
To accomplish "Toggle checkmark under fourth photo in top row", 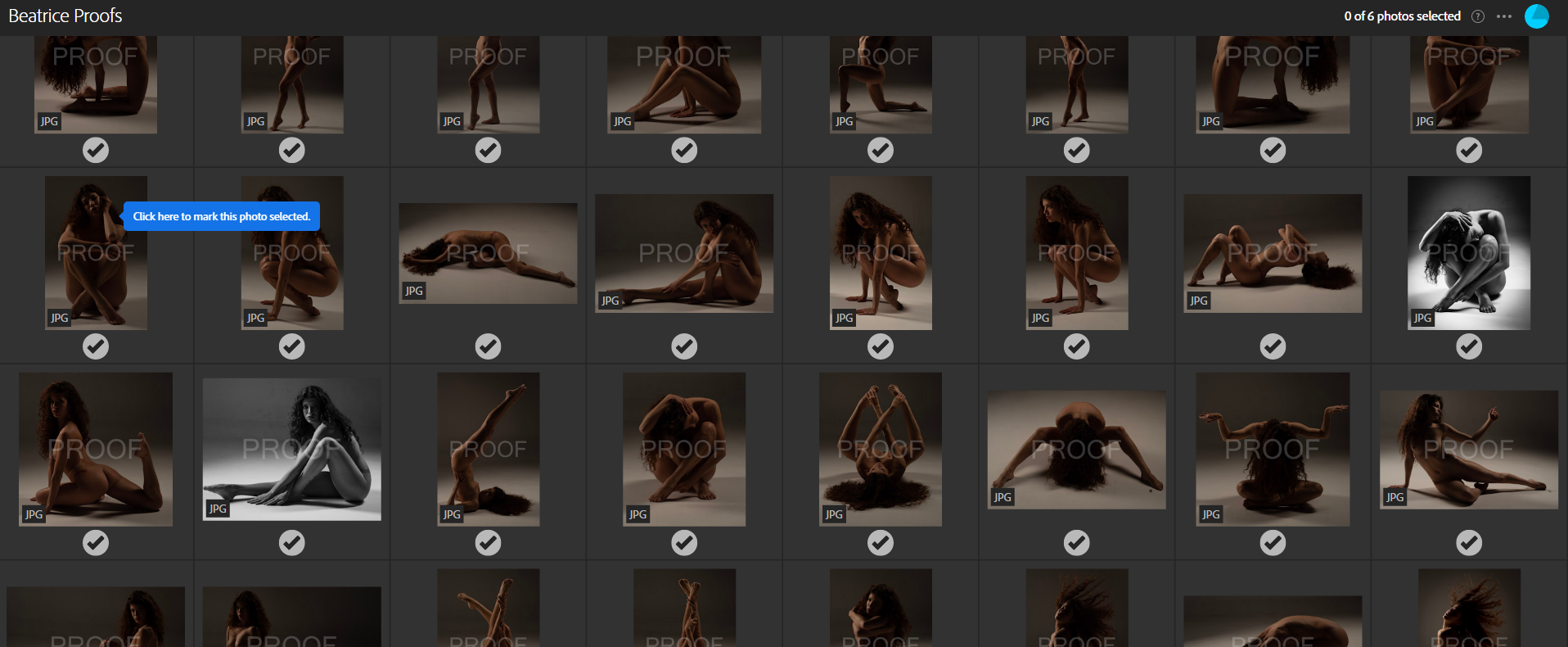I will (684, 150).
